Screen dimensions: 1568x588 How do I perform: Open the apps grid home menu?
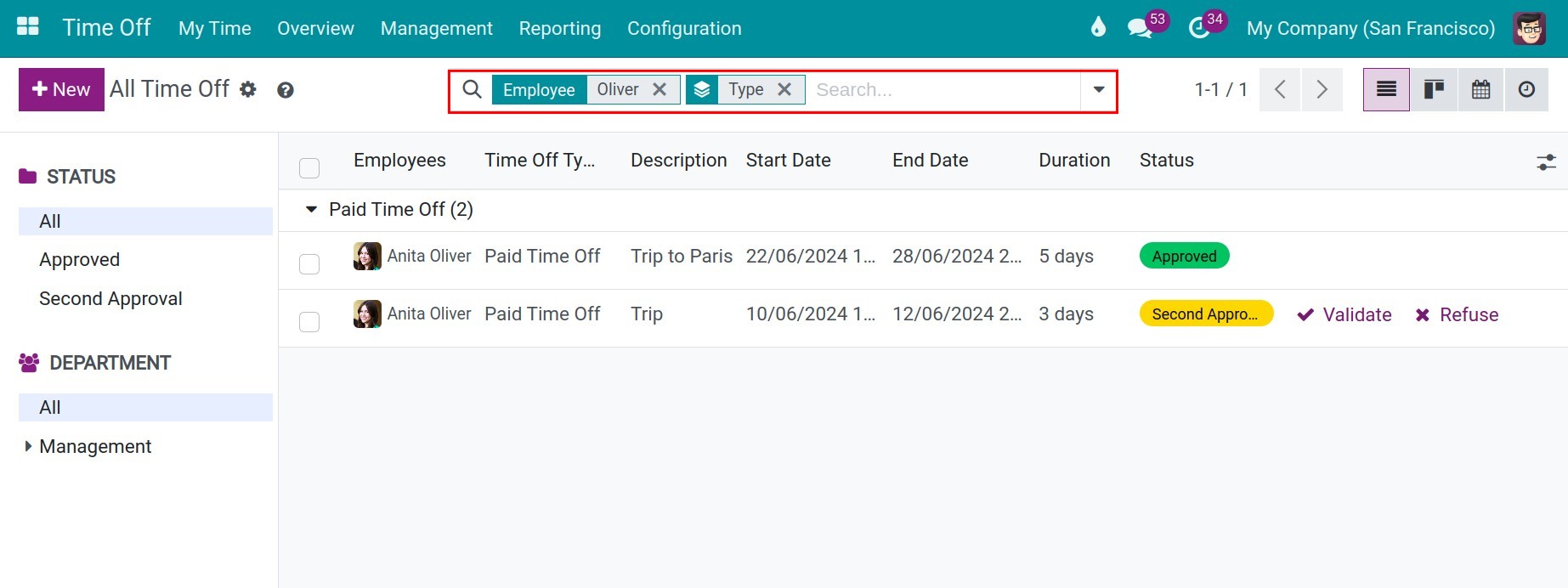tap(28, 27)
